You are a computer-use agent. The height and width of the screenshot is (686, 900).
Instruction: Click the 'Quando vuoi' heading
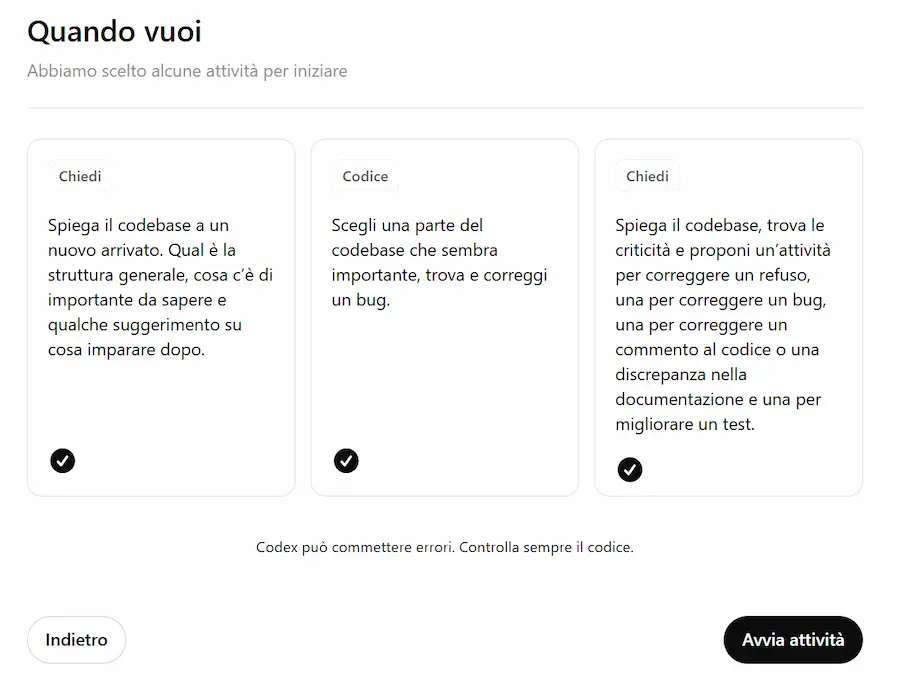pyautogui.click(x=115, y=32)
